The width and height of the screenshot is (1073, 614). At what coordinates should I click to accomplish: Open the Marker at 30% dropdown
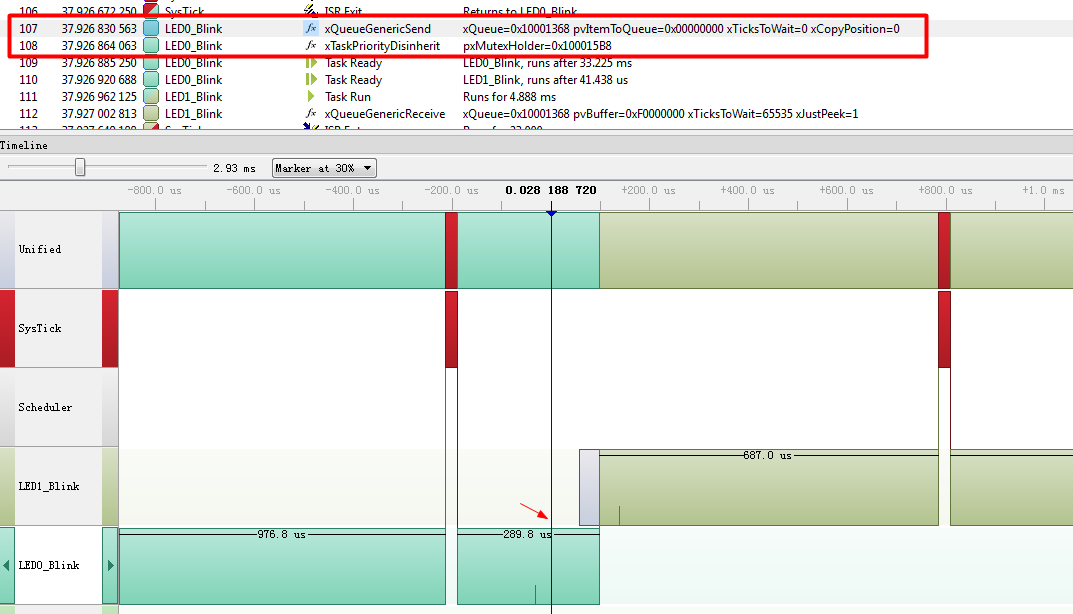point(322,167)
